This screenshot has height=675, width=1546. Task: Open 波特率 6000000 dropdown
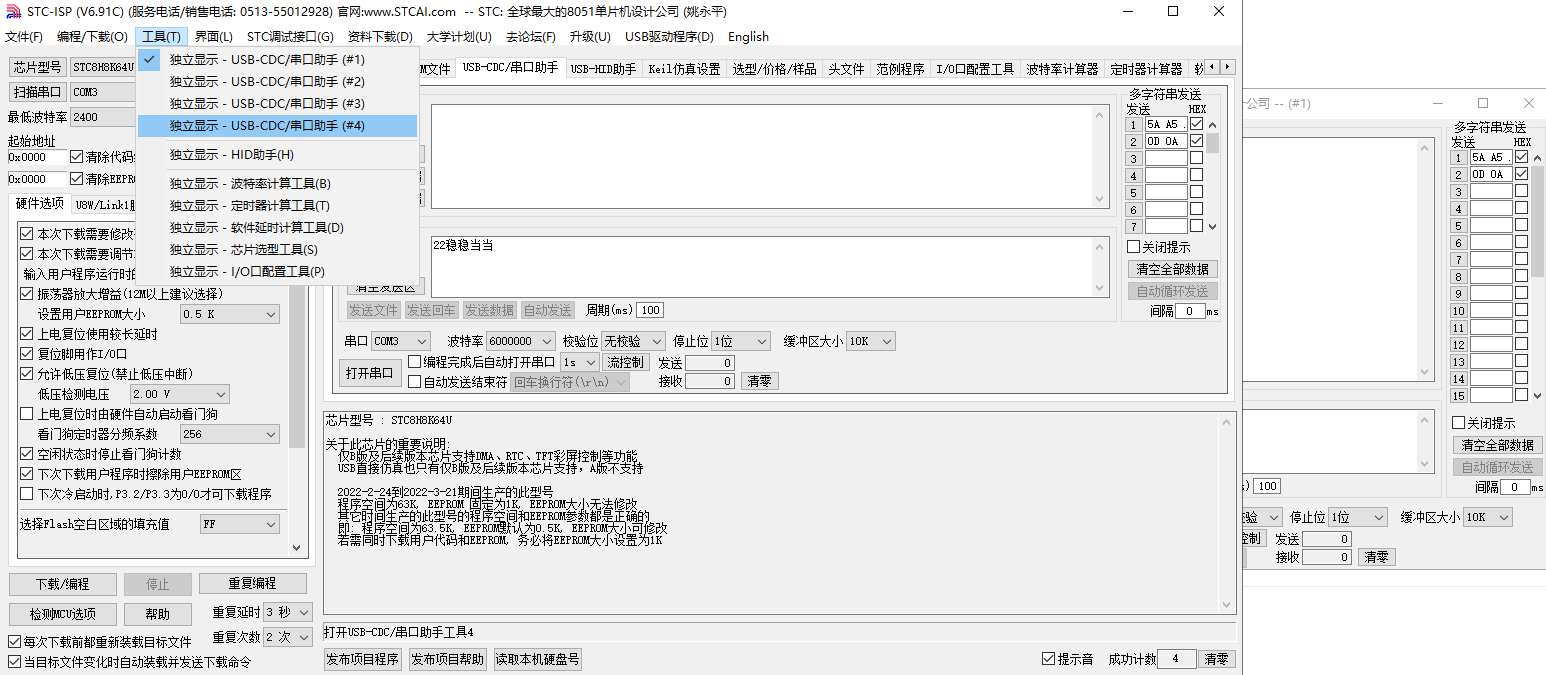521,341
